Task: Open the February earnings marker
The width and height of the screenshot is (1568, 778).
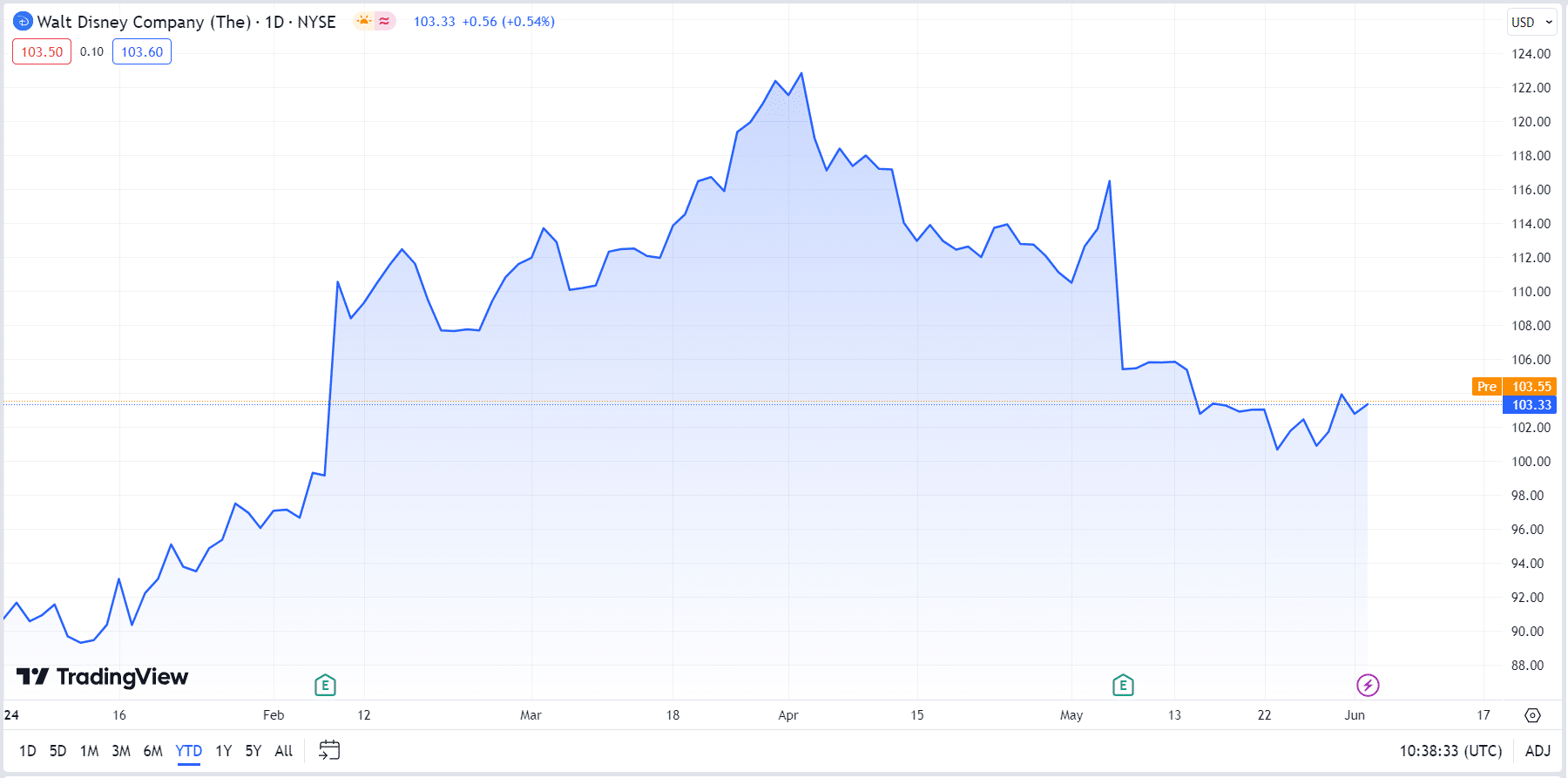Action: coord(325,686)
